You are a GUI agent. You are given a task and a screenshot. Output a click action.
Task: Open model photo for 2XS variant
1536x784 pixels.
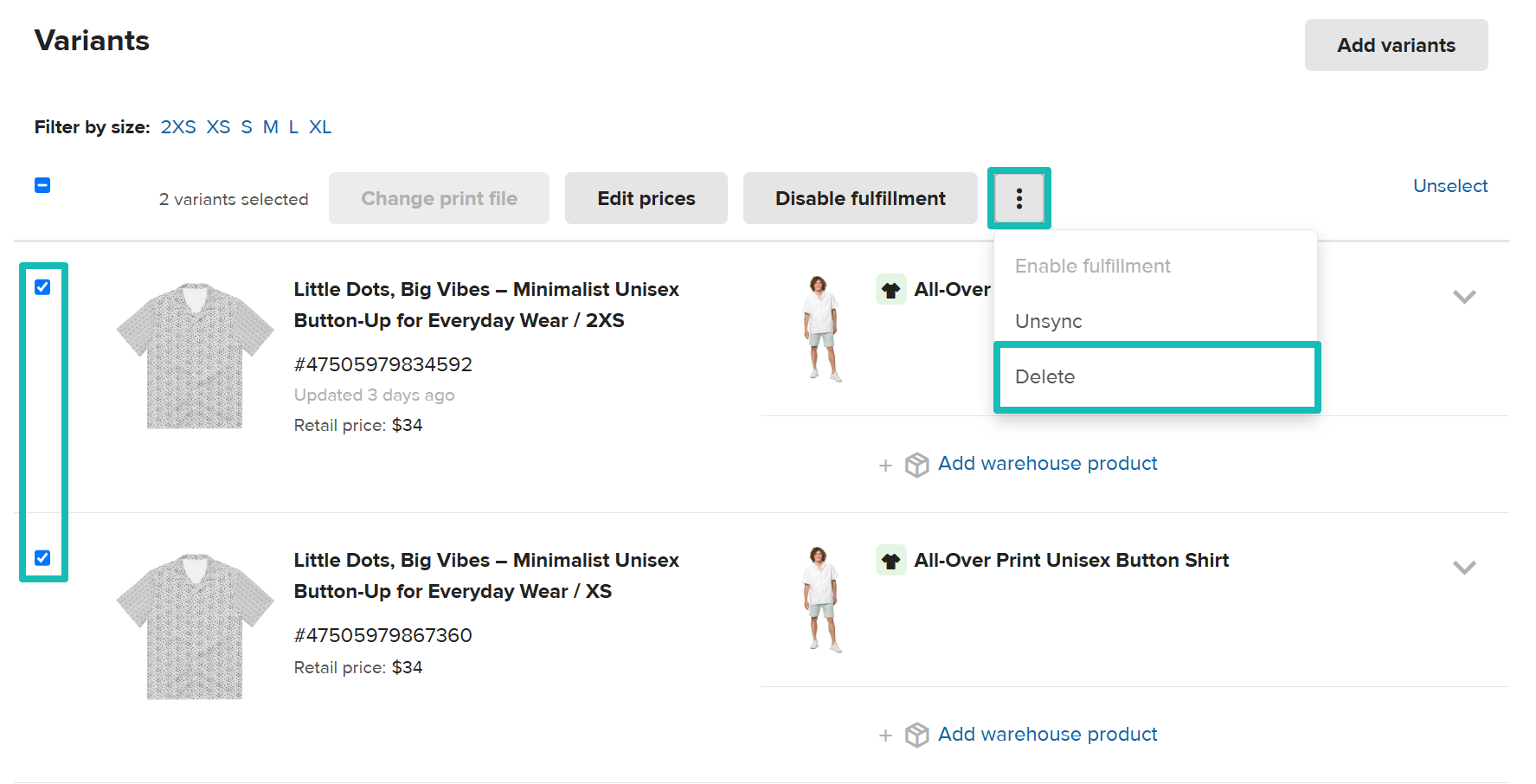[x=820, y=329]
